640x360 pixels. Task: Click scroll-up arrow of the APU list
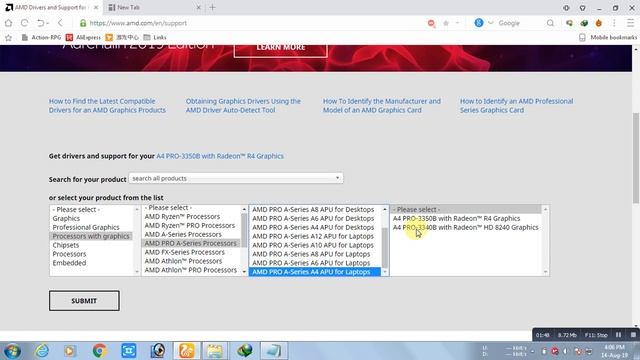(384, 209)
